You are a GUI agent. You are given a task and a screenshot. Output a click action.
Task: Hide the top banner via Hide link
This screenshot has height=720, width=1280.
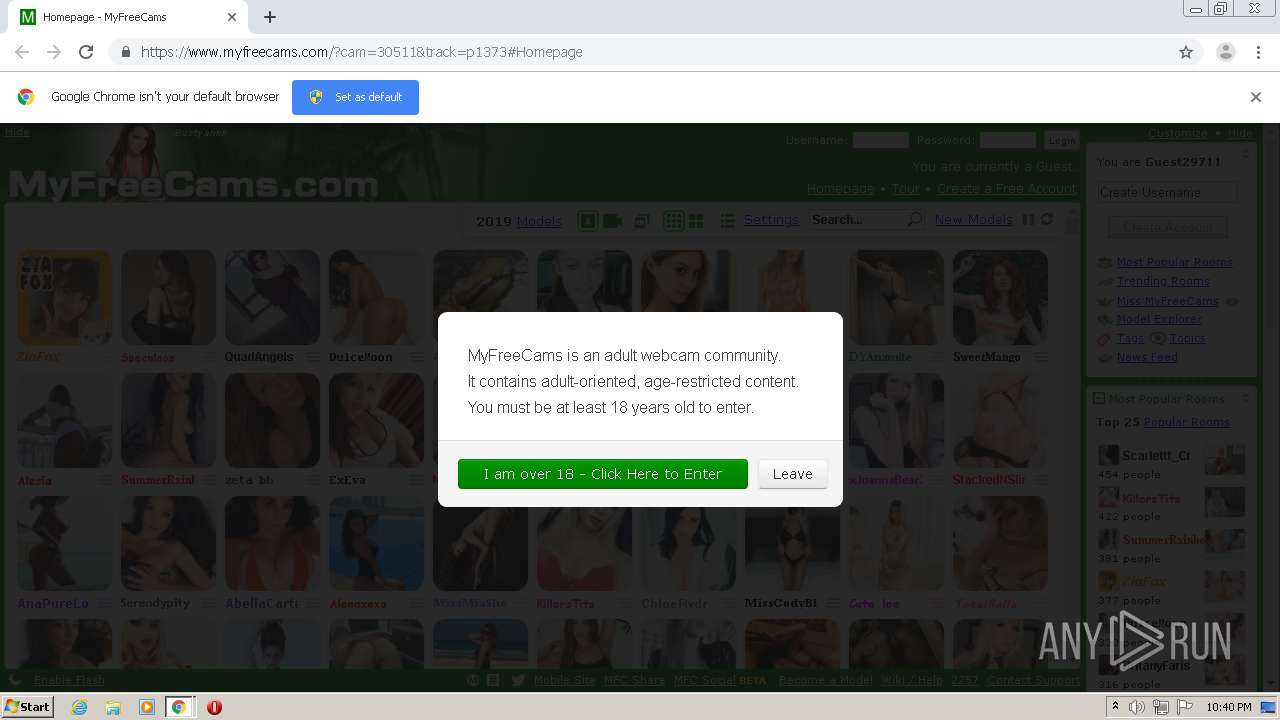pos(17,132)
